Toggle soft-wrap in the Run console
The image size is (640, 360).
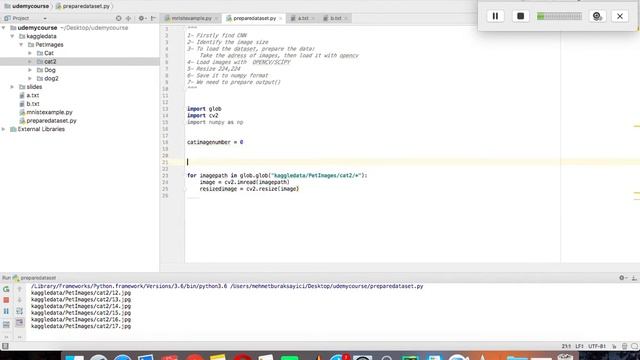(x=19, y=311)
